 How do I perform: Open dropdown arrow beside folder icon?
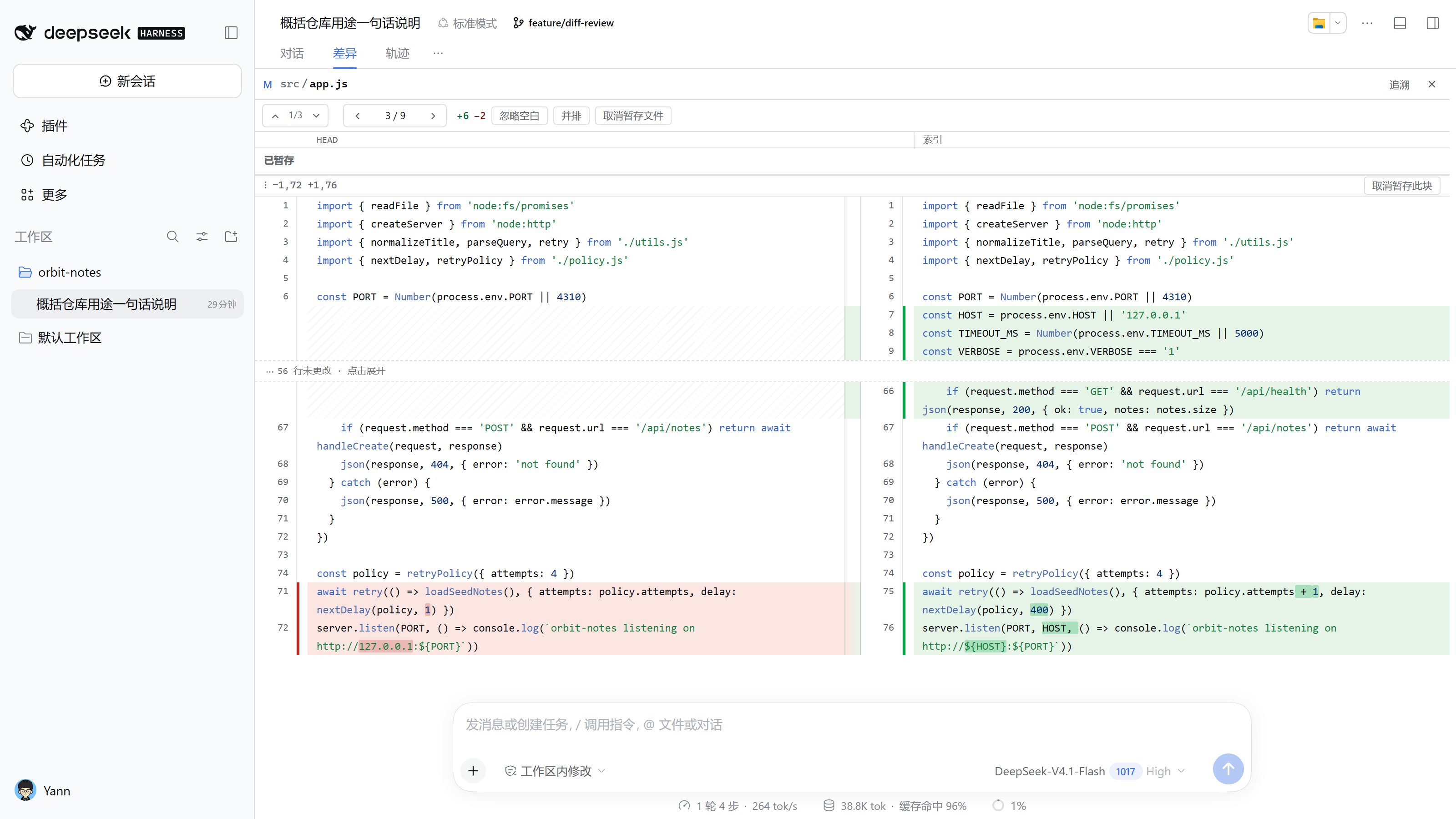[1337, 23]
